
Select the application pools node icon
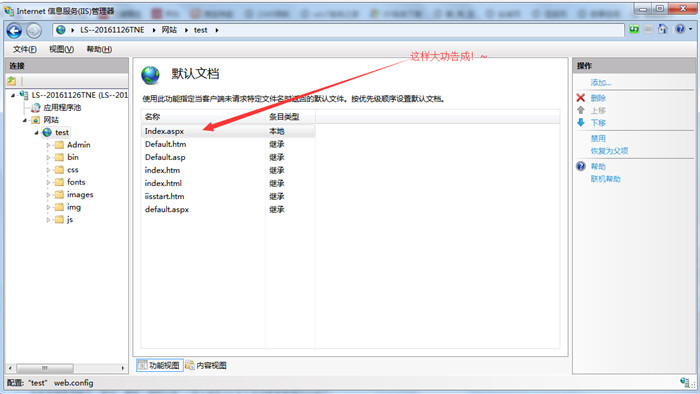(36, 108)
